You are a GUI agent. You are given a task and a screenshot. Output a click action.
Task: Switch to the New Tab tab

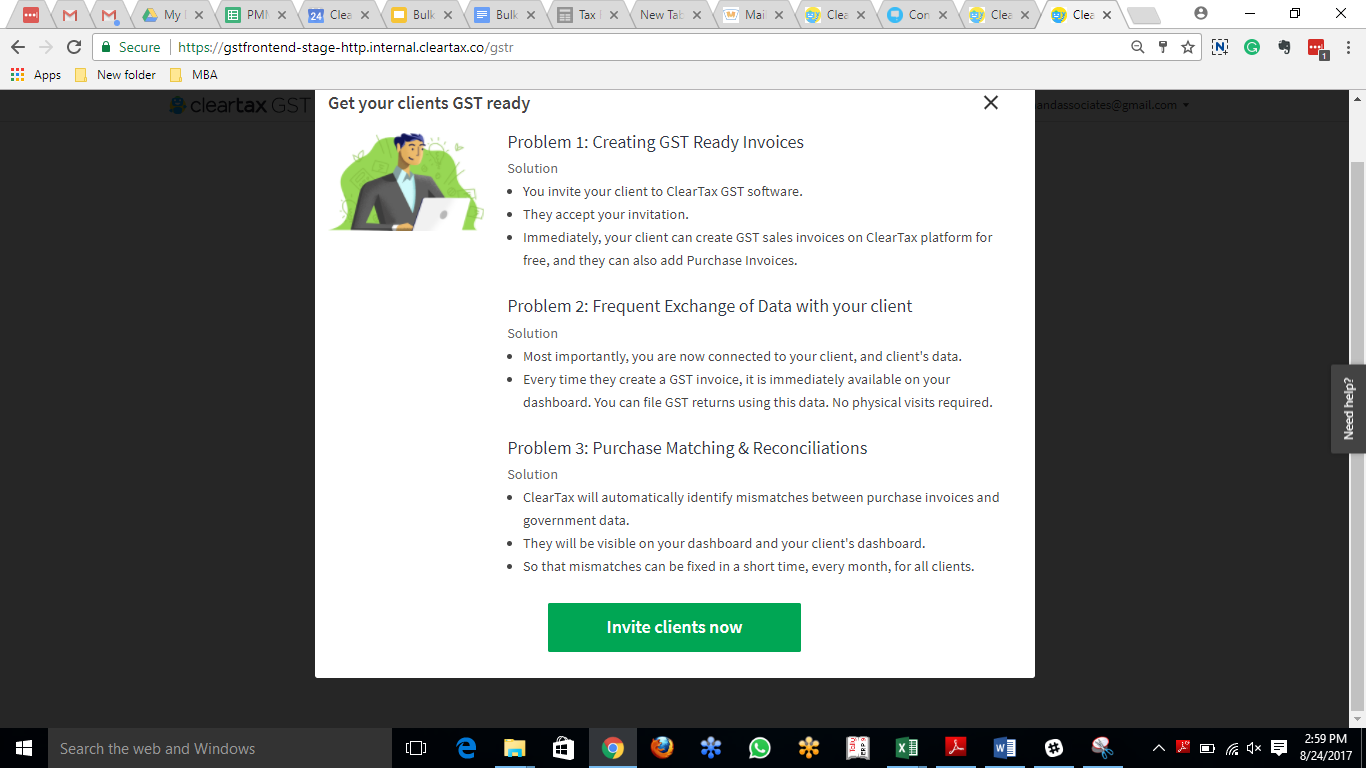(668, 15)
